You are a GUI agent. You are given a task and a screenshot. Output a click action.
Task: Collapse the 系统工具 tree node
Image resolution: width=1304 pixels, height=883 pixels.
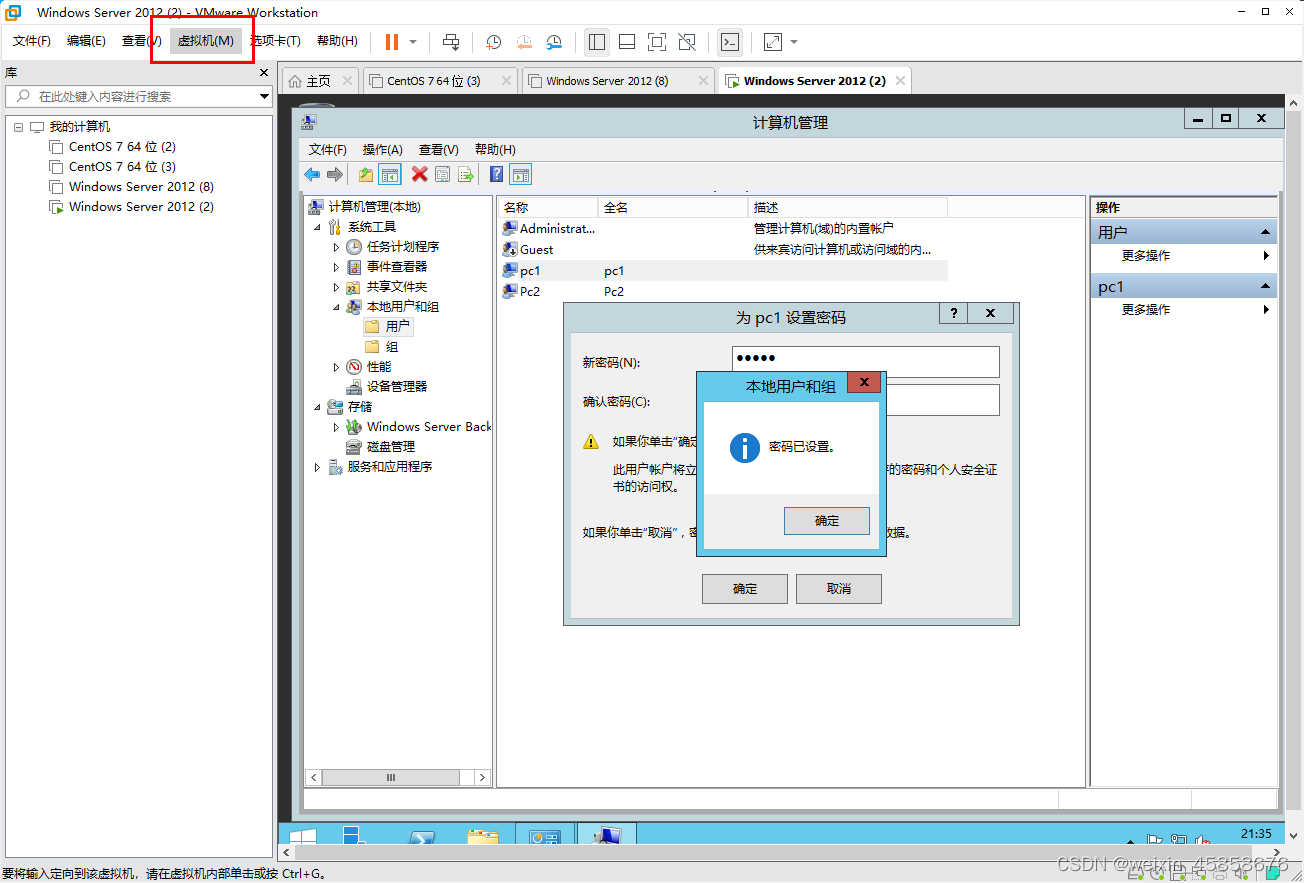tap(317, 227)
